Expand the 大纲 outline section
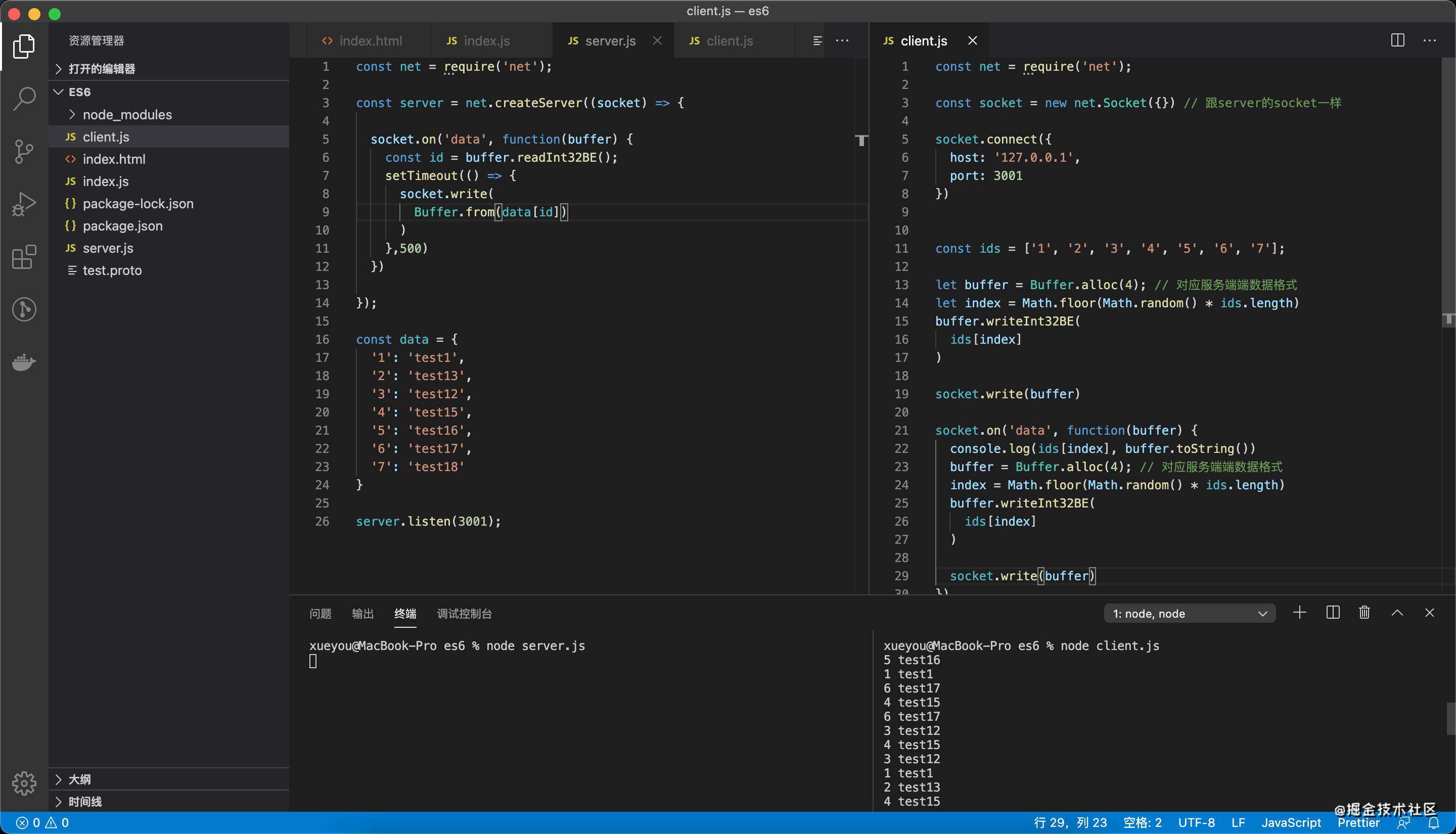The image size is (1456, 834). point(169,779)
